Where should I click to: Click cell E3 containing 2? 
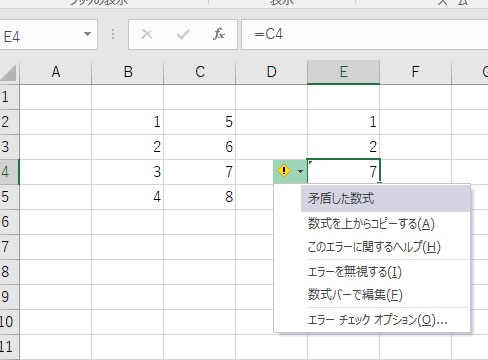click(x=343, y=147)
